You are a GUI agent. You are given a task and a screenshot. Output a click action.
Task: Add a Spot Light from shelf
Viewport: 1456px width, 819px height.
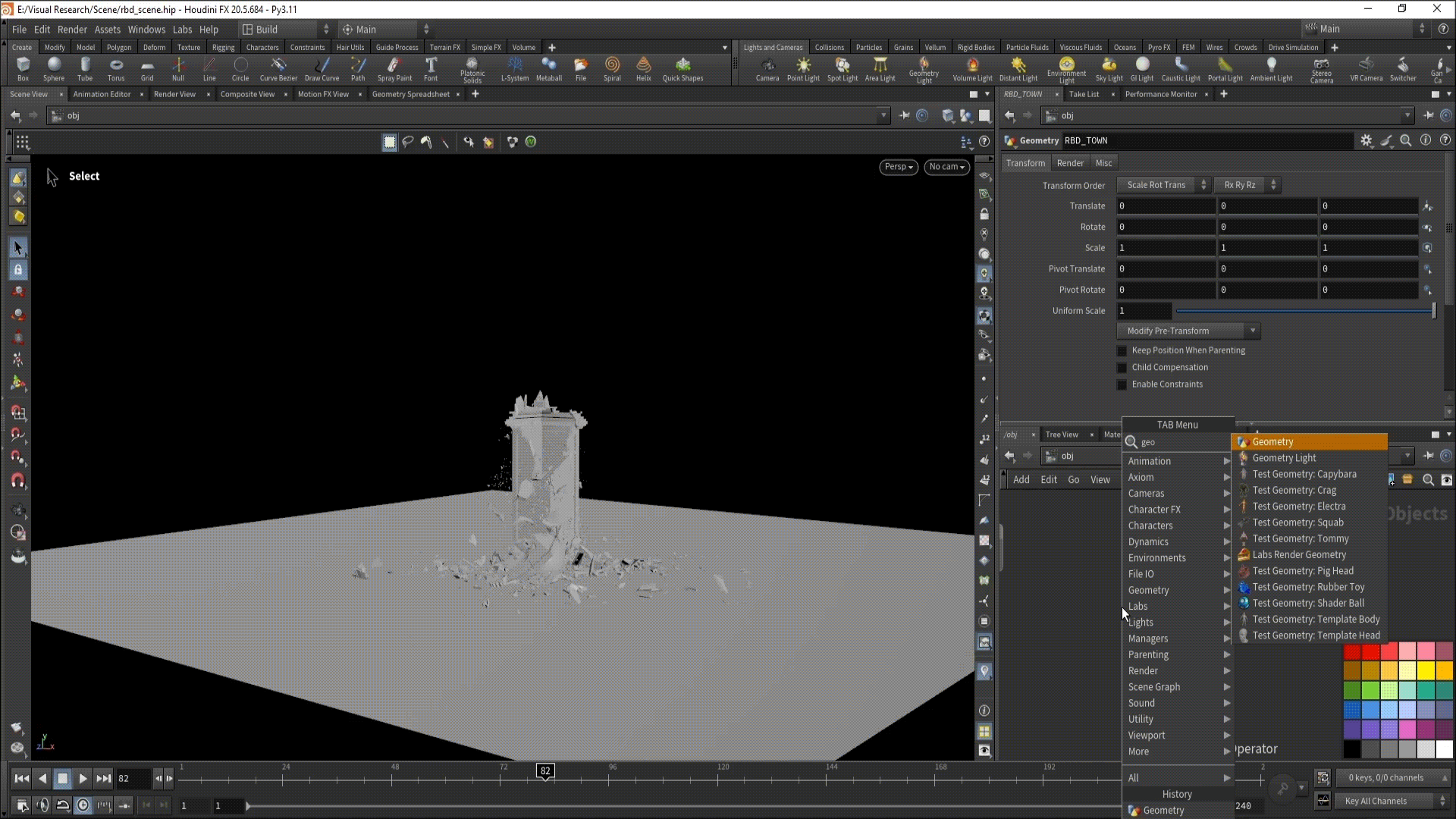tap(843, 68)
